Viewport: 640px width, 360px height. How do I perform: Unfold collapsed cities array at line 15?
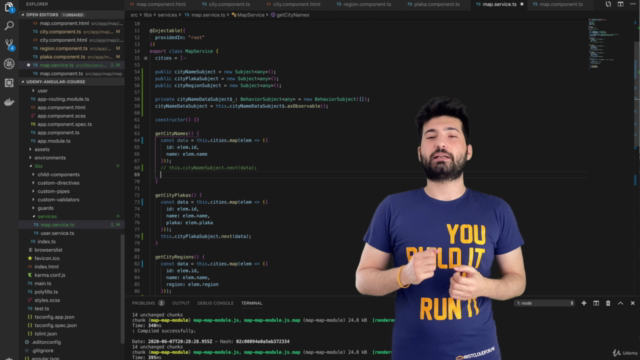146,58
